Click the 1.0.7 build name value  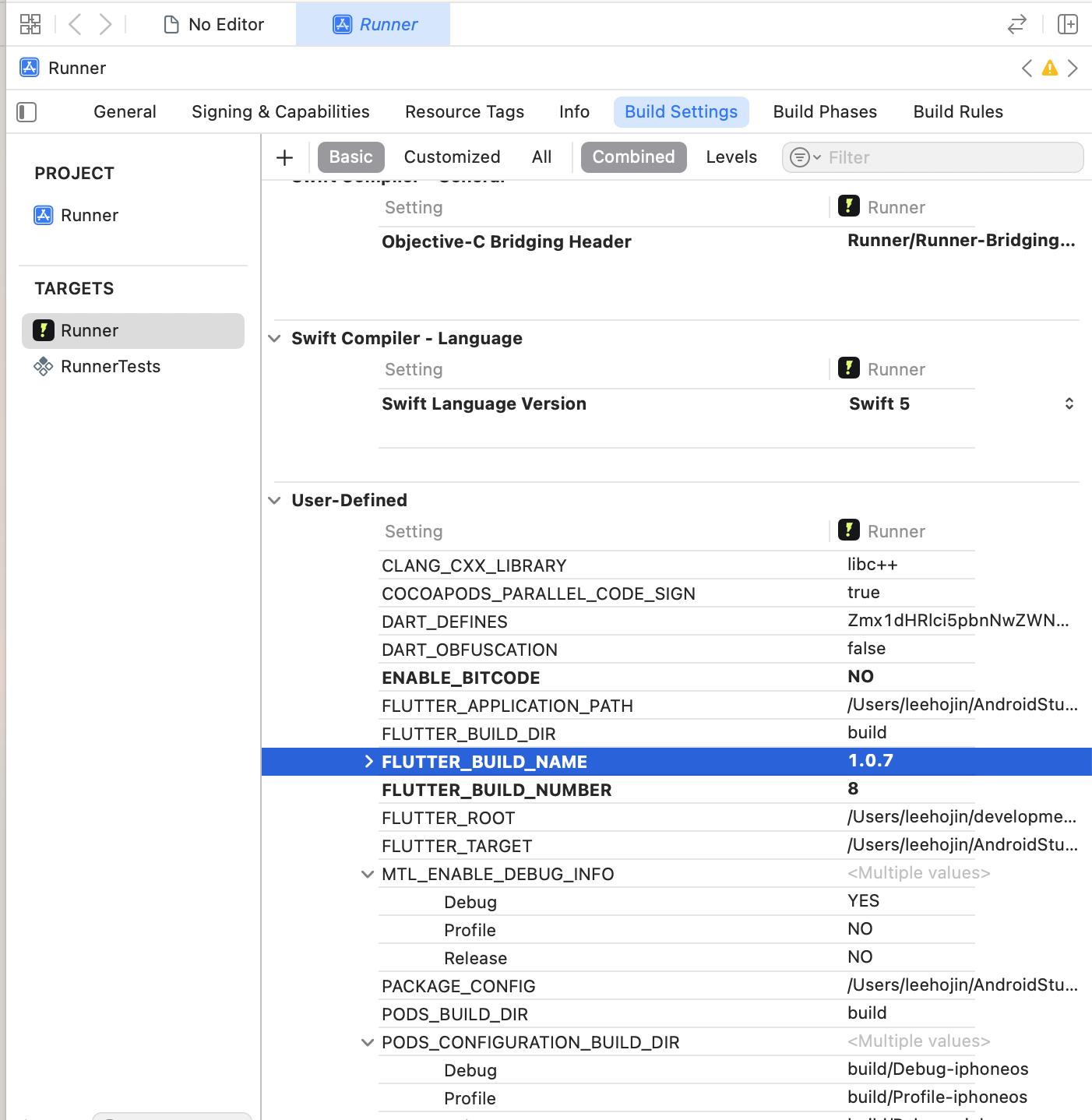pos(871,761)
